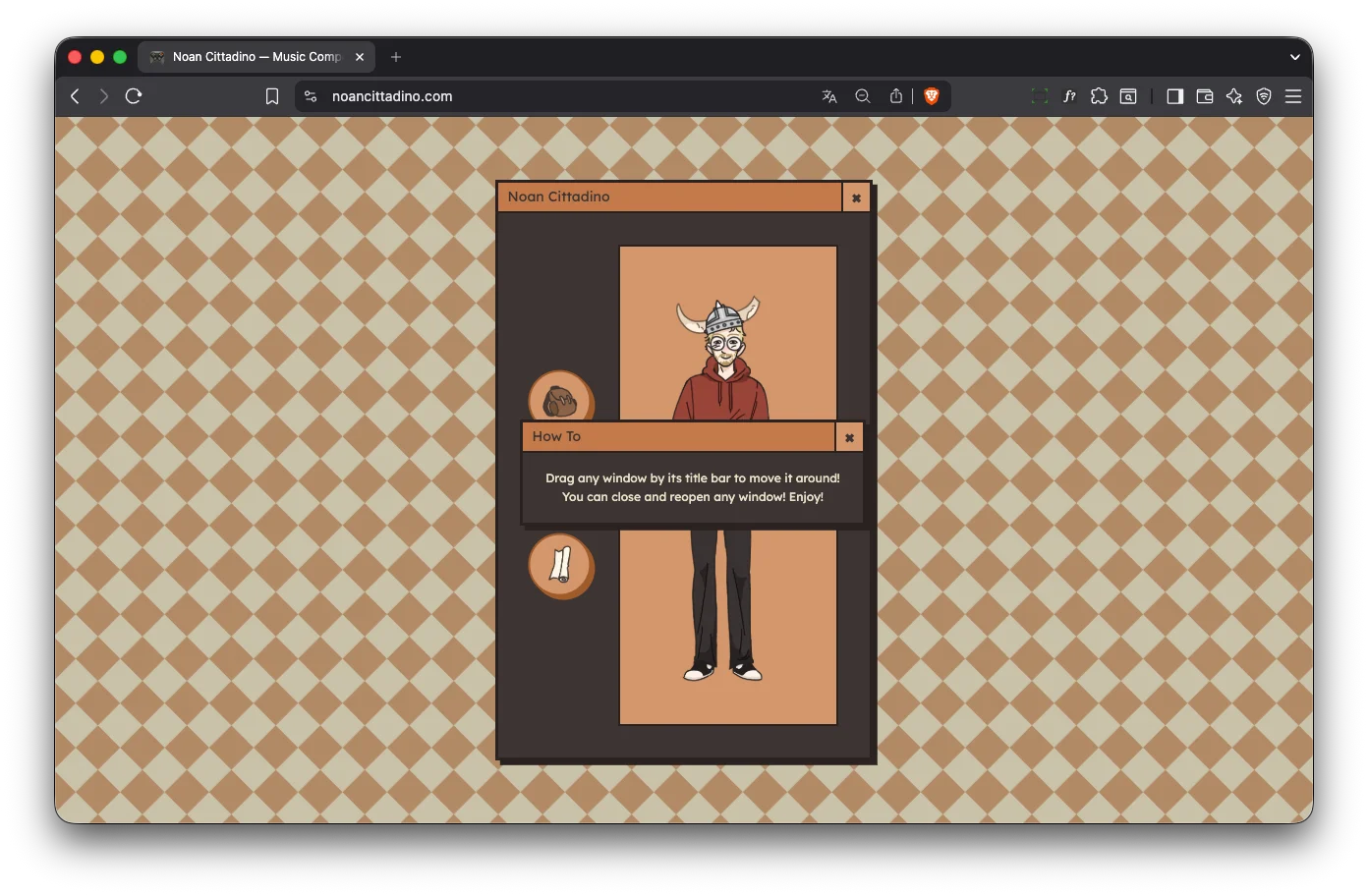Open the browser hamburger menu

[1293, 96]
